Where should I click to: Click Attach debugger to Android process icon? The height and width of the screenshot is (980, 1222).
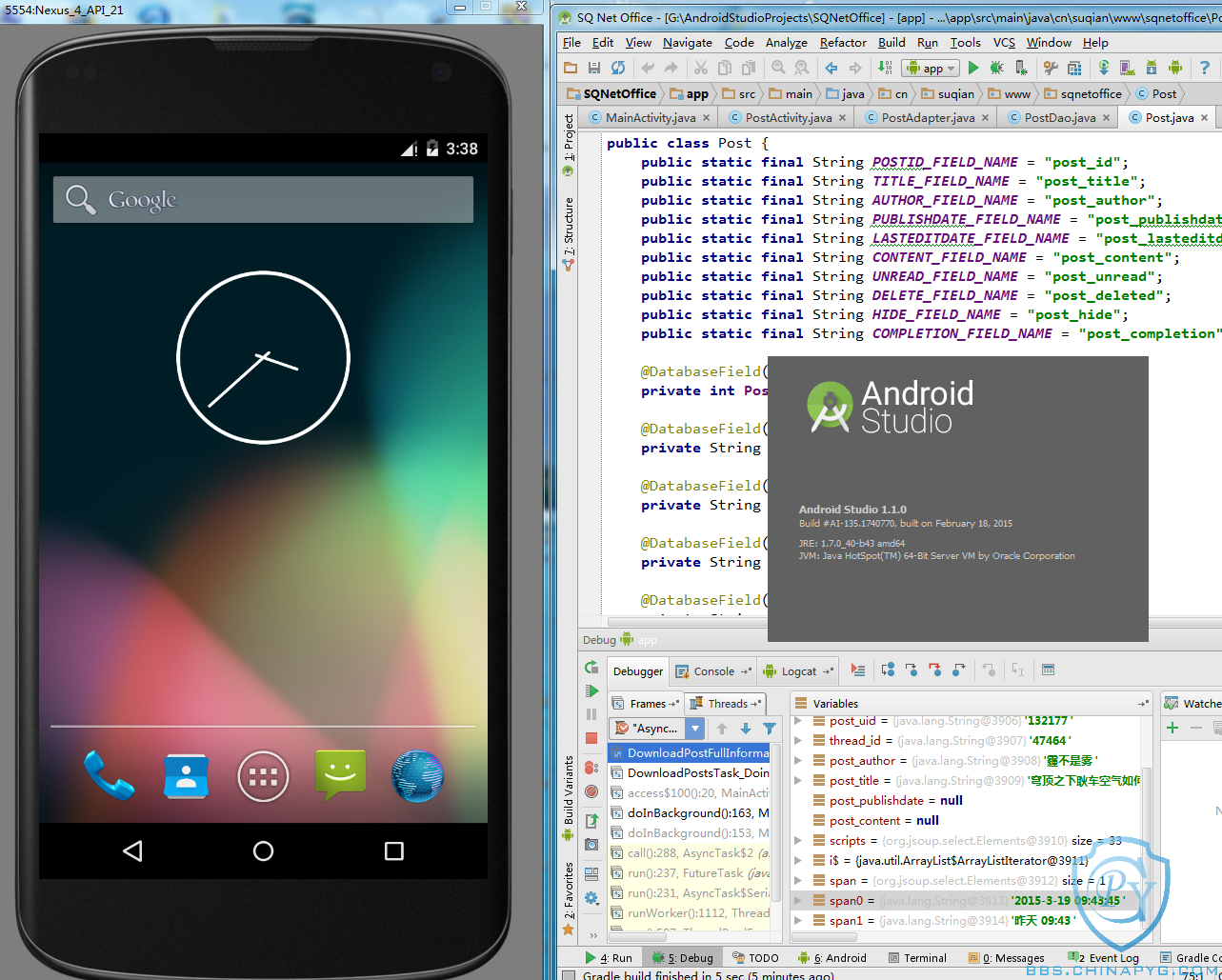tap(1021, 68)
